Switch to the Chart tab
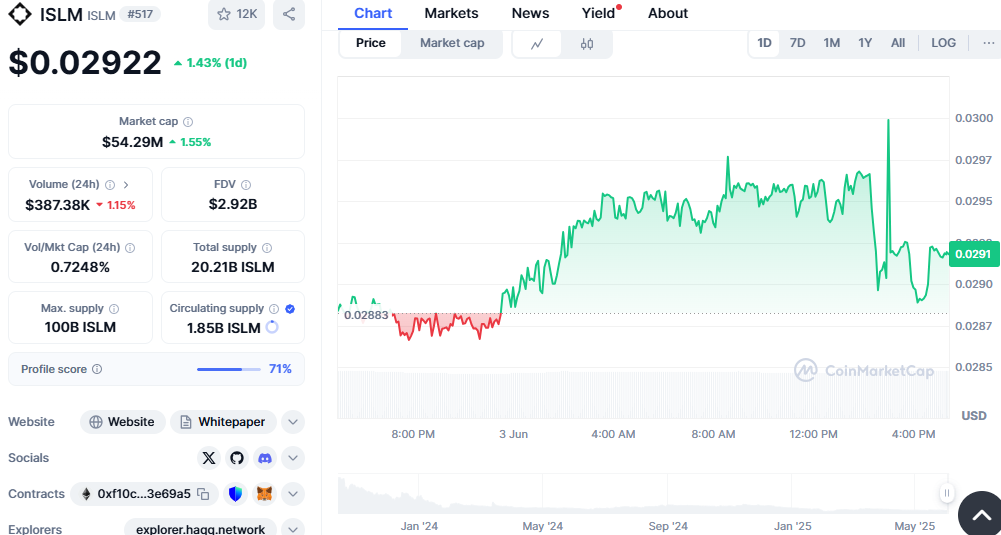The image size is (1001, 535). coord(373,13)
